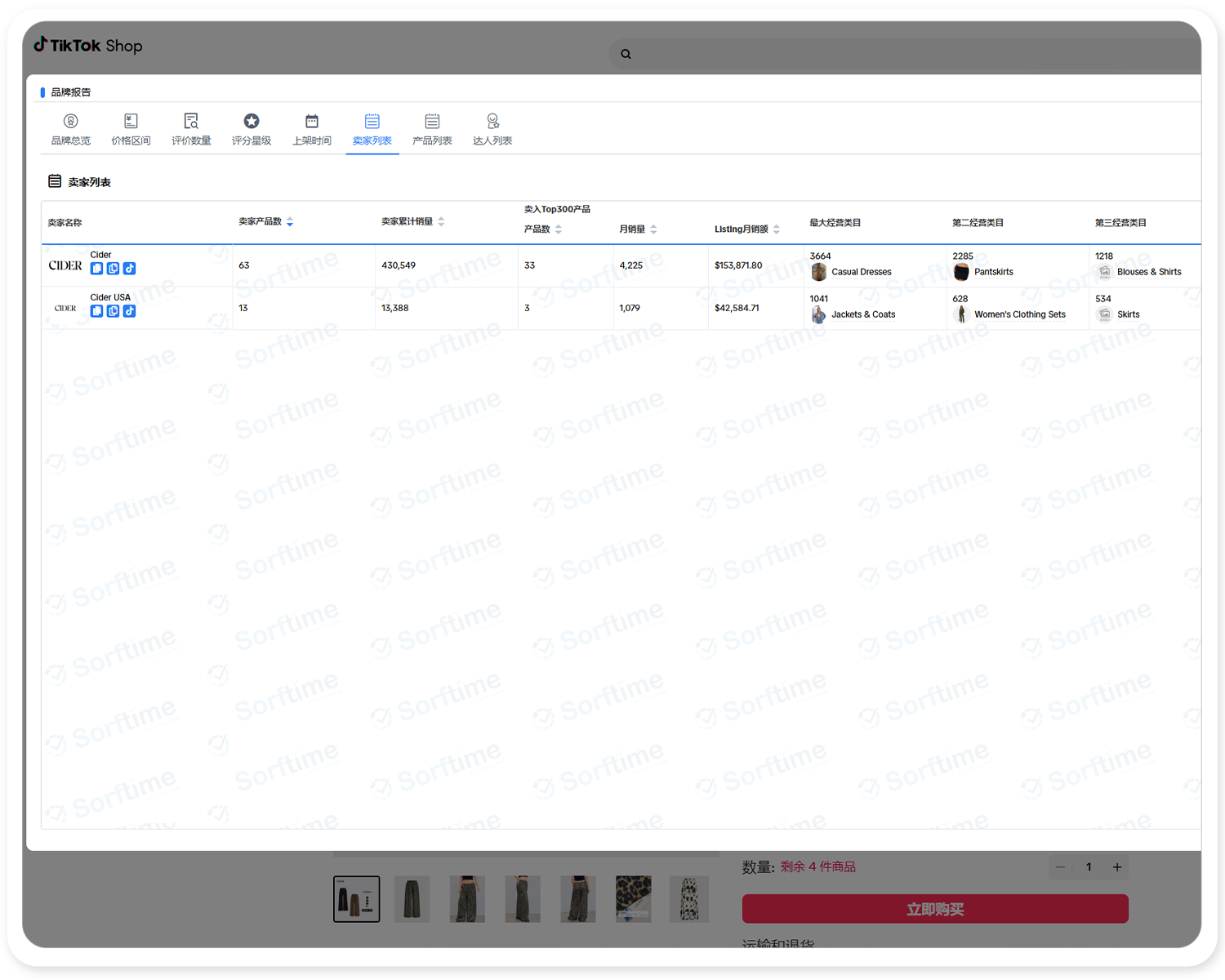This screenshot has width=1225, height=980.
Task: Switch to the 达人列表 influencer list tab
Action: pyautogui.click(x=492, y=130)
